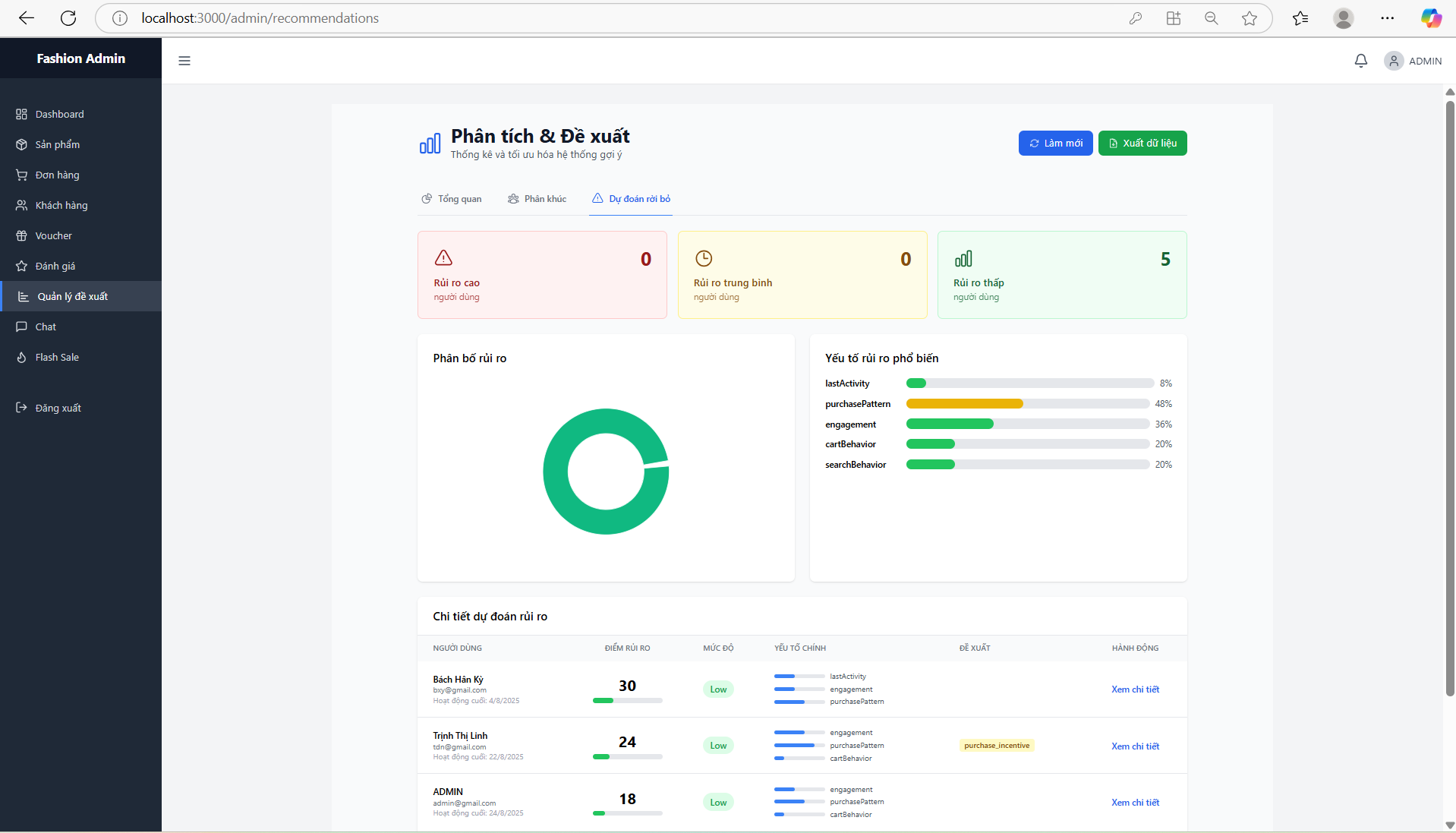Click the Dashboard grid icon in sidebar
1456x833 pixels.
pyautogui.click(x=21, y=114)
